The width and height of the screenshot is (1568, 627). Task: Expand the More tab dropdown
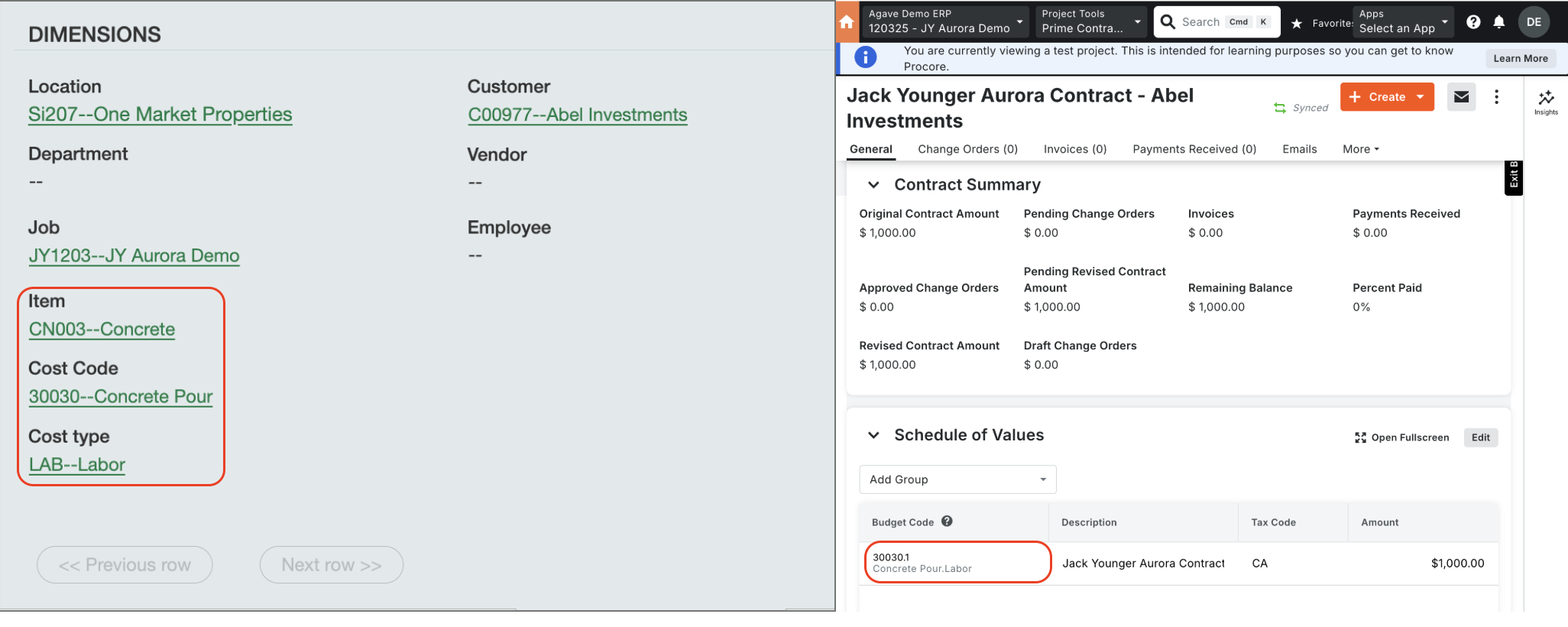[x=1361, y=149]
